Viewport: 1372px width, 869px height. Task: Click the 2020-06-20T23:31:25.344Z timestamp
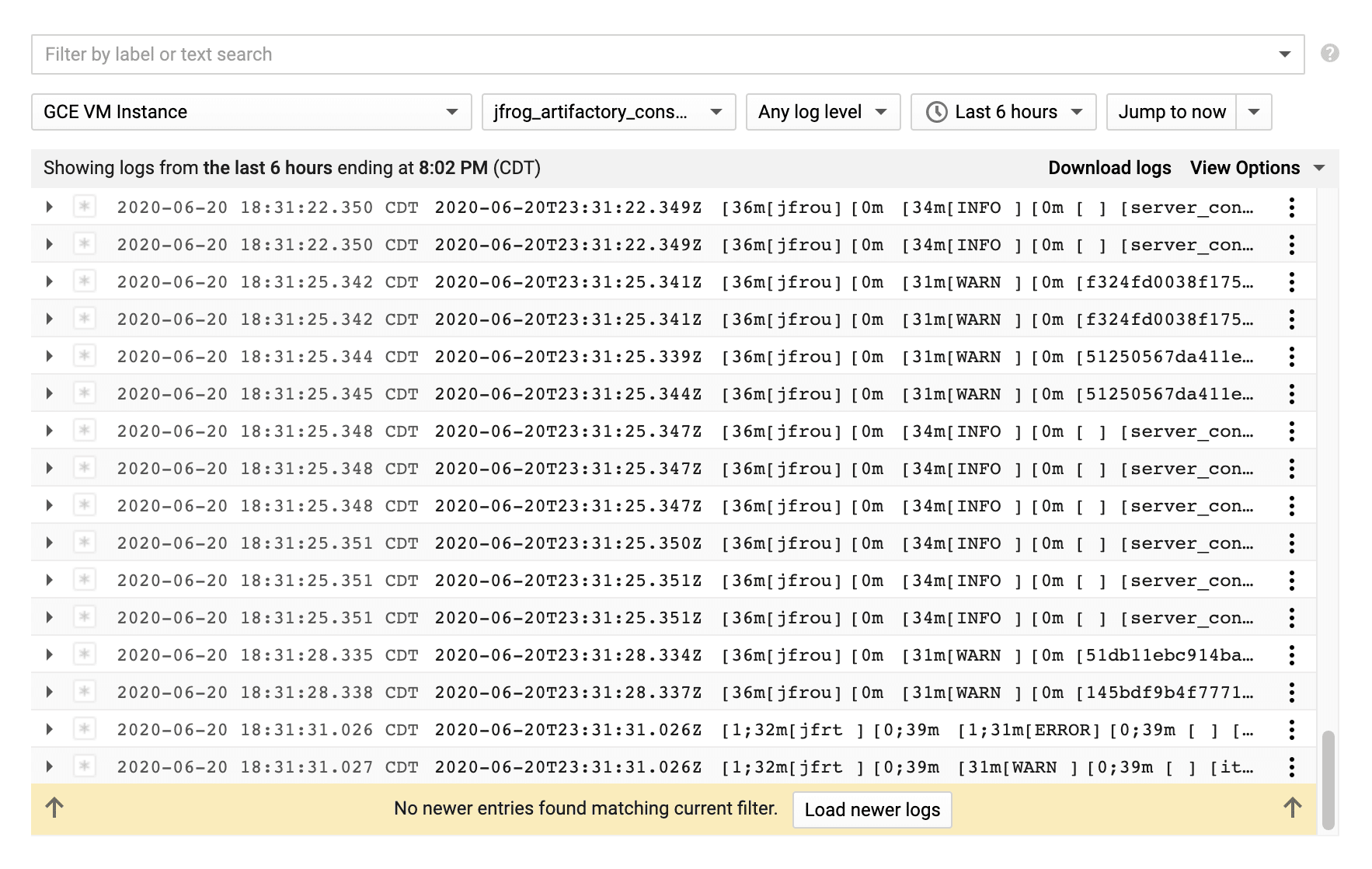point(568,394)
